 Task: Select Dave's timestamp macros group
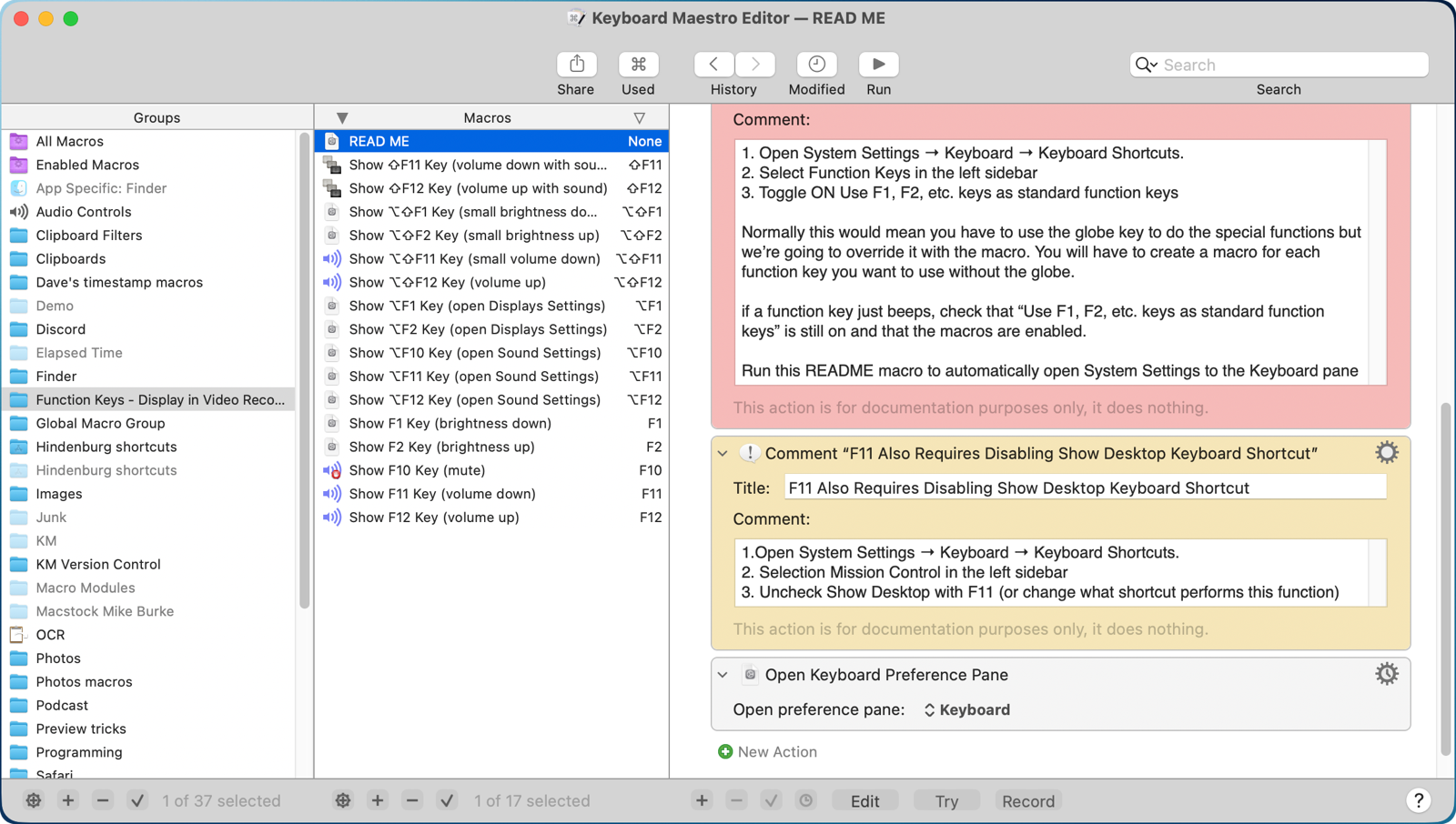pos(150,282)
